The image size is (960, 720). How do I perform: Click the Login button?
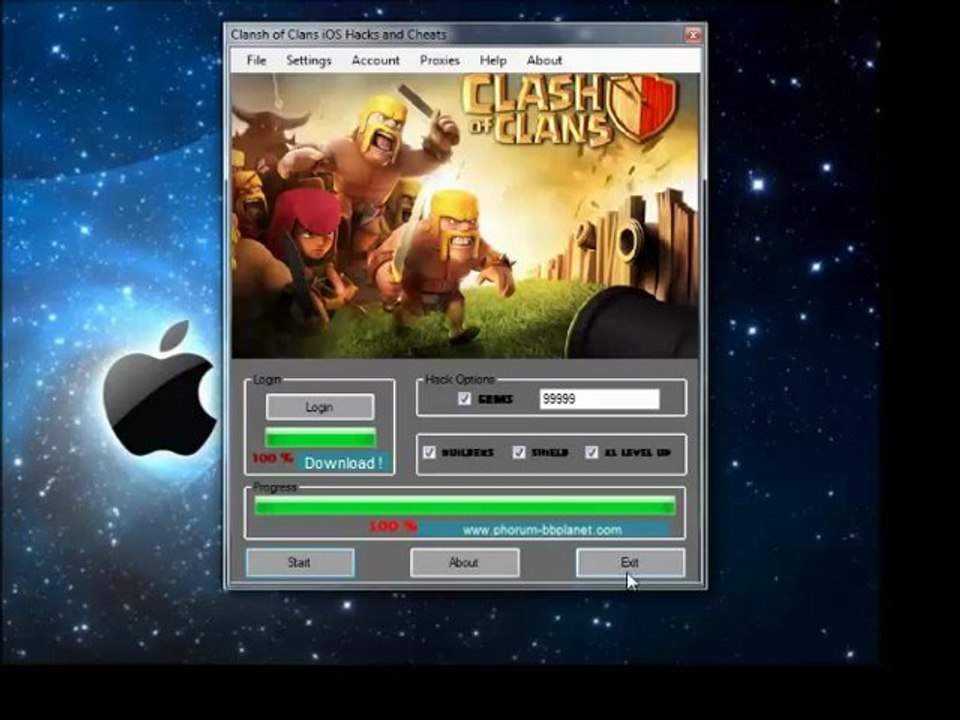click(x=320, y=407)
